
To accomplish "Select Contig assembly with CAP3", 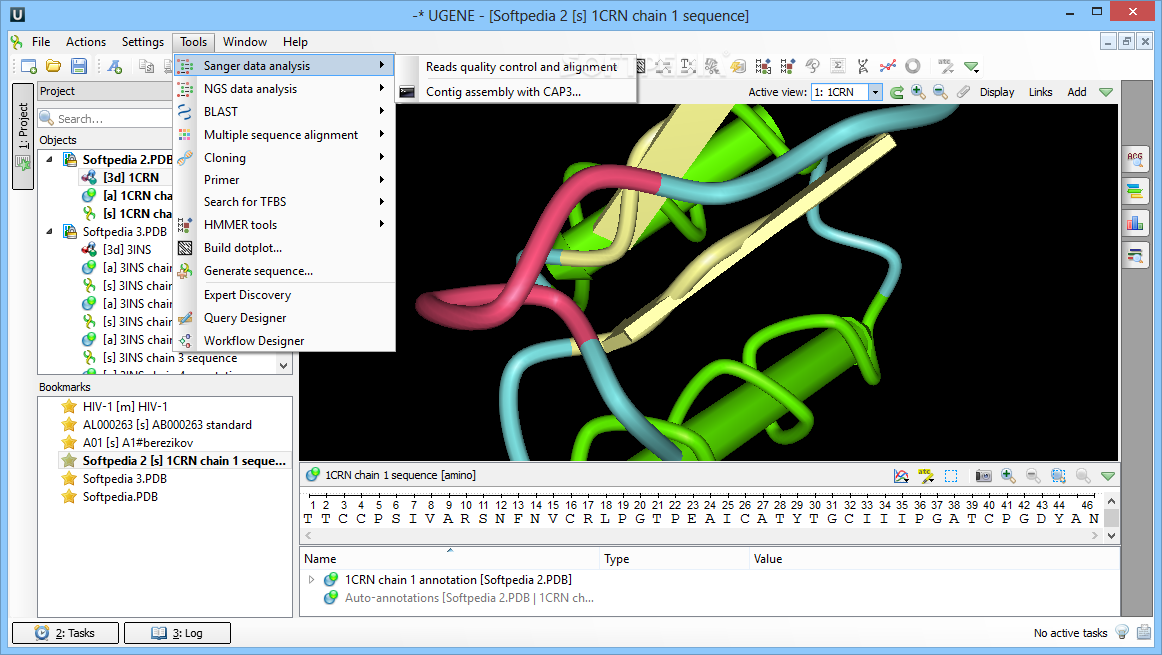I will tap(517, 92).
